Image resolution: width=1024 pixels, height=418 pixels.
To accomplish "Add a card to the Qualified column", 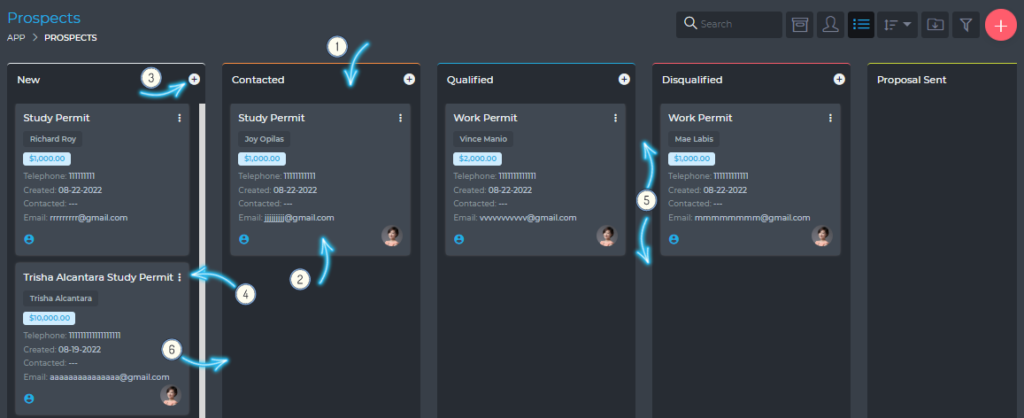I will tap(624, 79).
